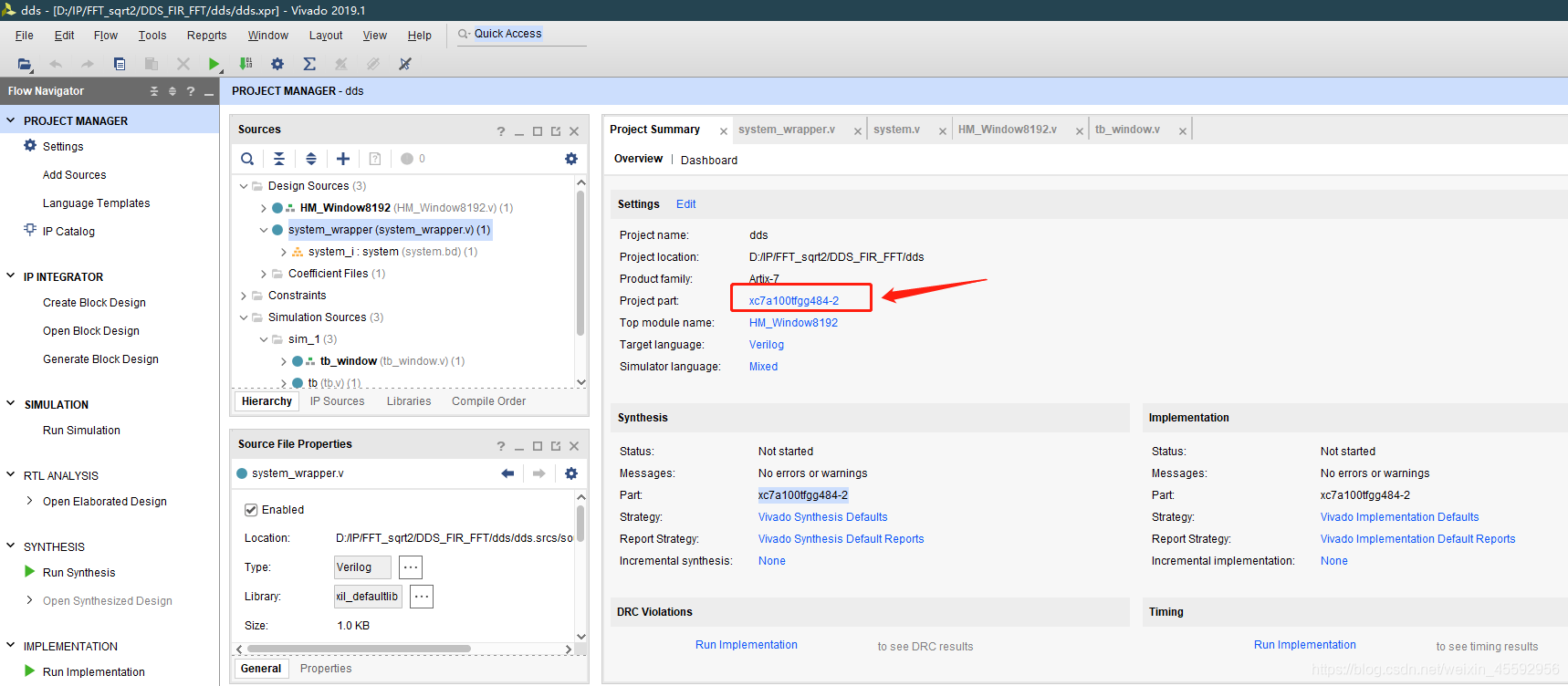The width and height of the screenshot is (1568, 686).
Task: Open IP Catalog in Flow Navigator
Action: (x=68, y=231)
